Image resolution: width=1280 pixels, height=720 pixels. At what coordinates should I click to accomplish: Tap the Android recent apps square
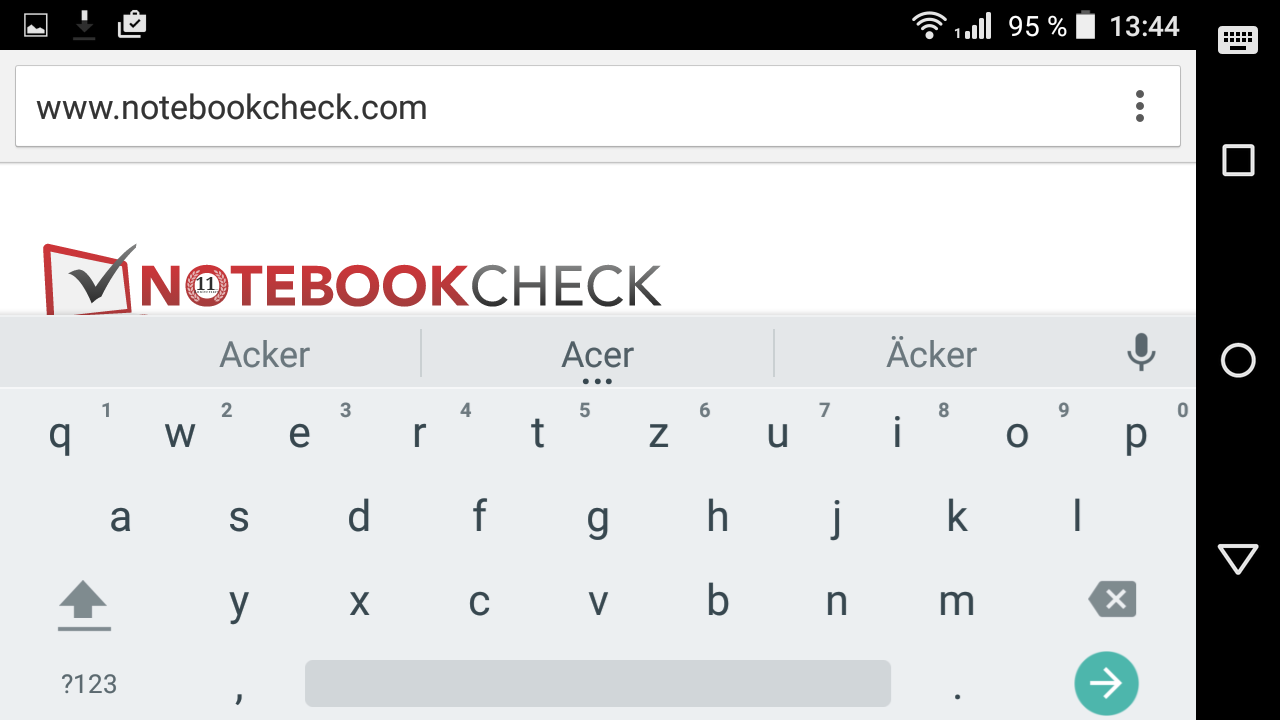[x=1238, y=160]
